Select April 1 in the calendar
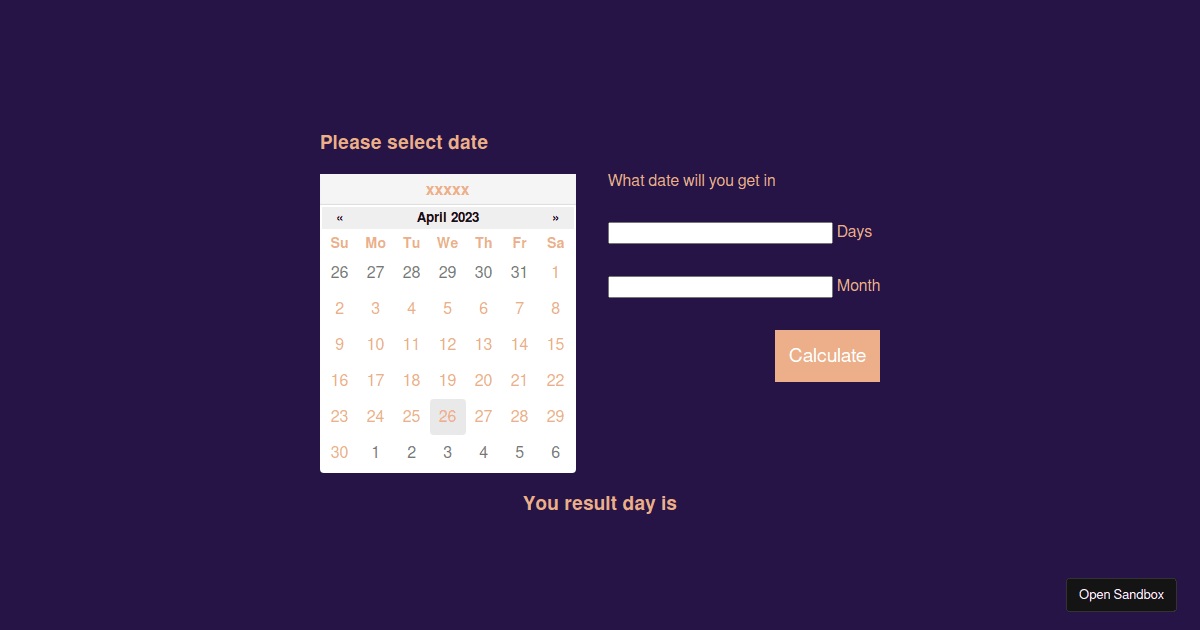 [x=555, y=272]
